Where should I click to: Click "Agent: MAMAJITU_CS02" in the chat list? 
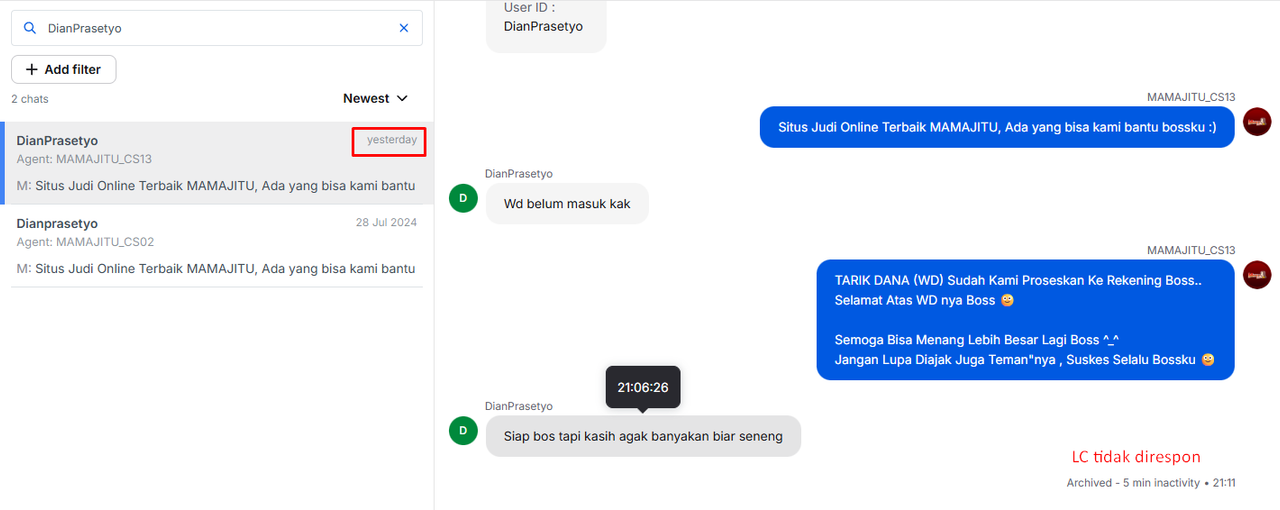(85, 242)
